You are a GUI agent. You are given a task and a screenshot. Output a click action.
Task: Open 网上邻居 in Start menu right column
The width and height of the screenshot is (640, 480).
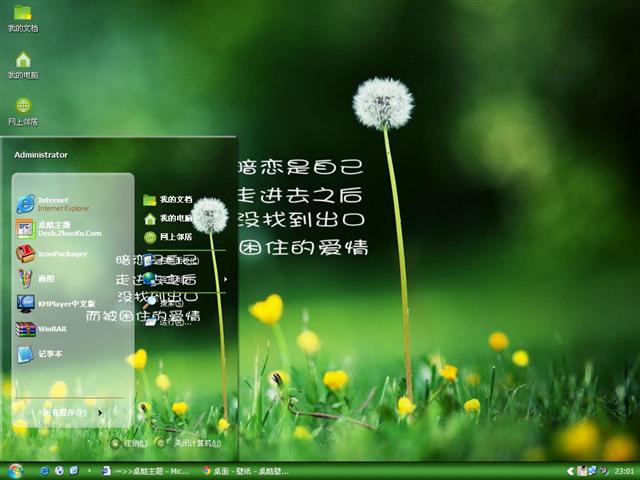[168, 237]
